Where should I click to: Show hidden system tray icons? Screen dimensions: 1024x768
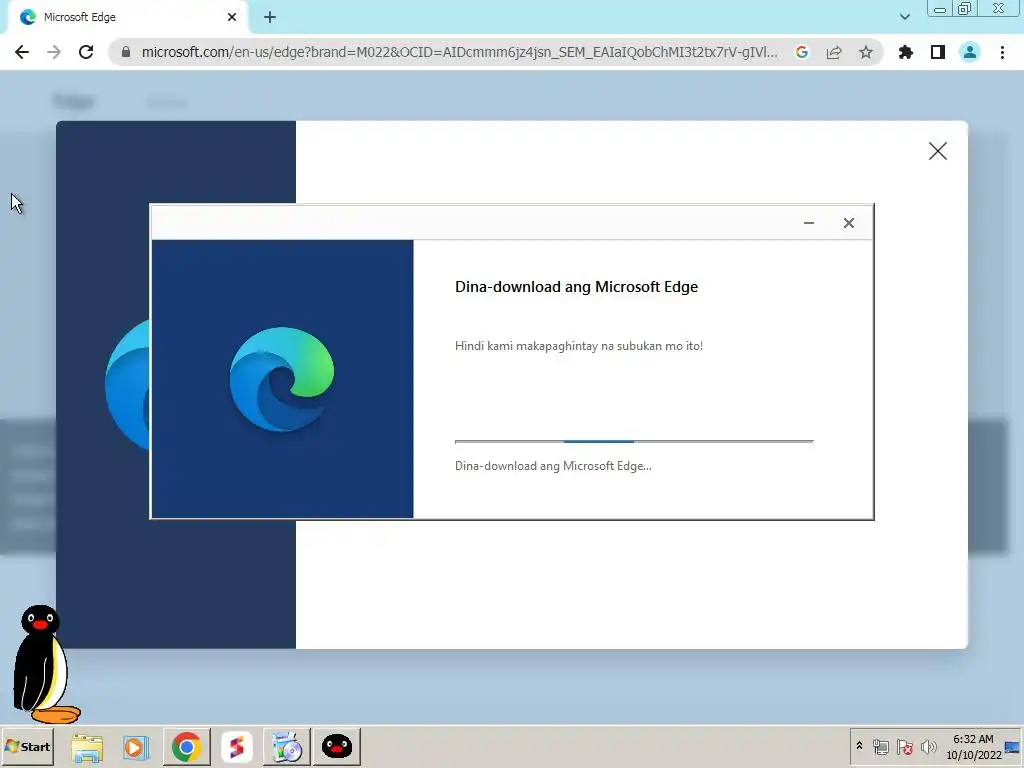(x=859, y=746)
